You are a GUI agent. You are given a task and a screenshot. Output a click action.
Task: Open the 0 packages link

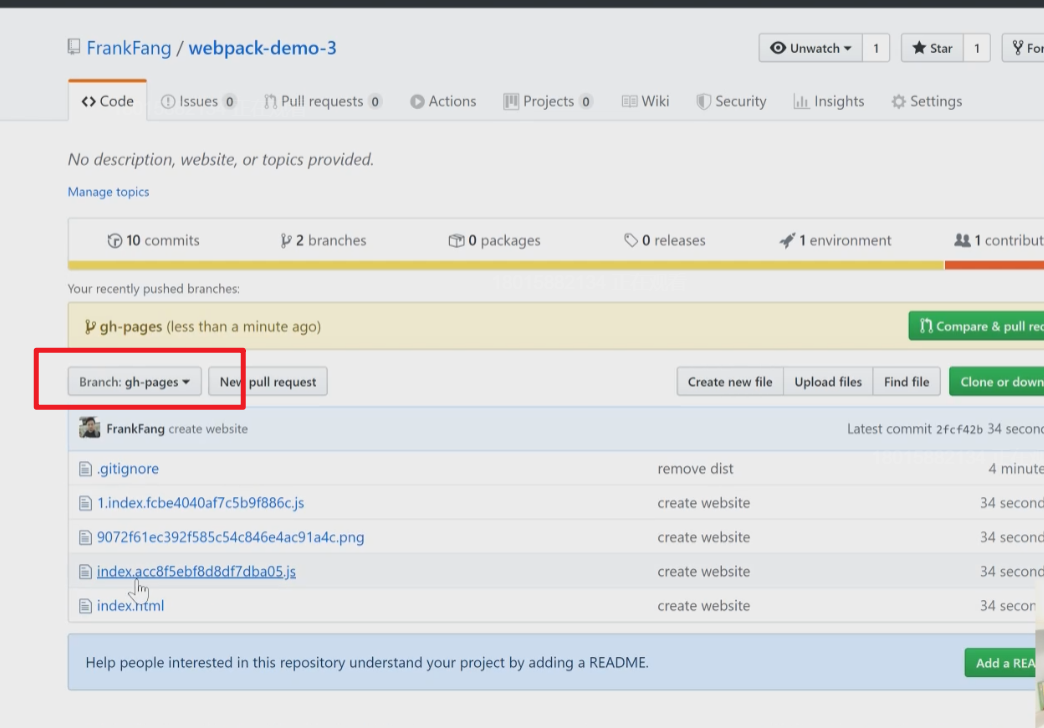[494, 240]
